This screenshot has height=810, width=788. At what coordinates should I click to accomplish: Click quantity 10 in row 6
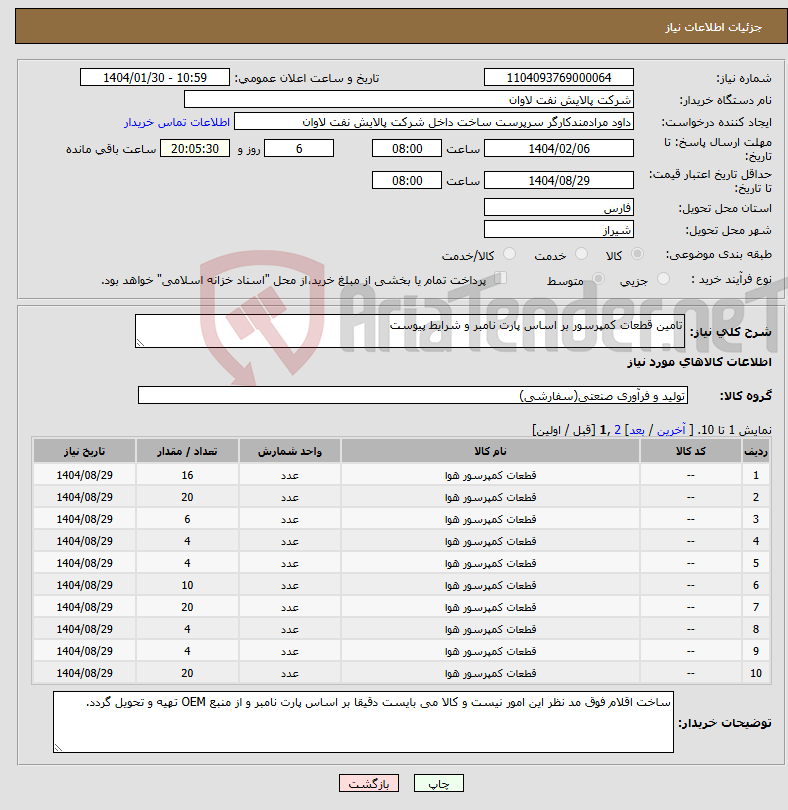pos(187,585)
